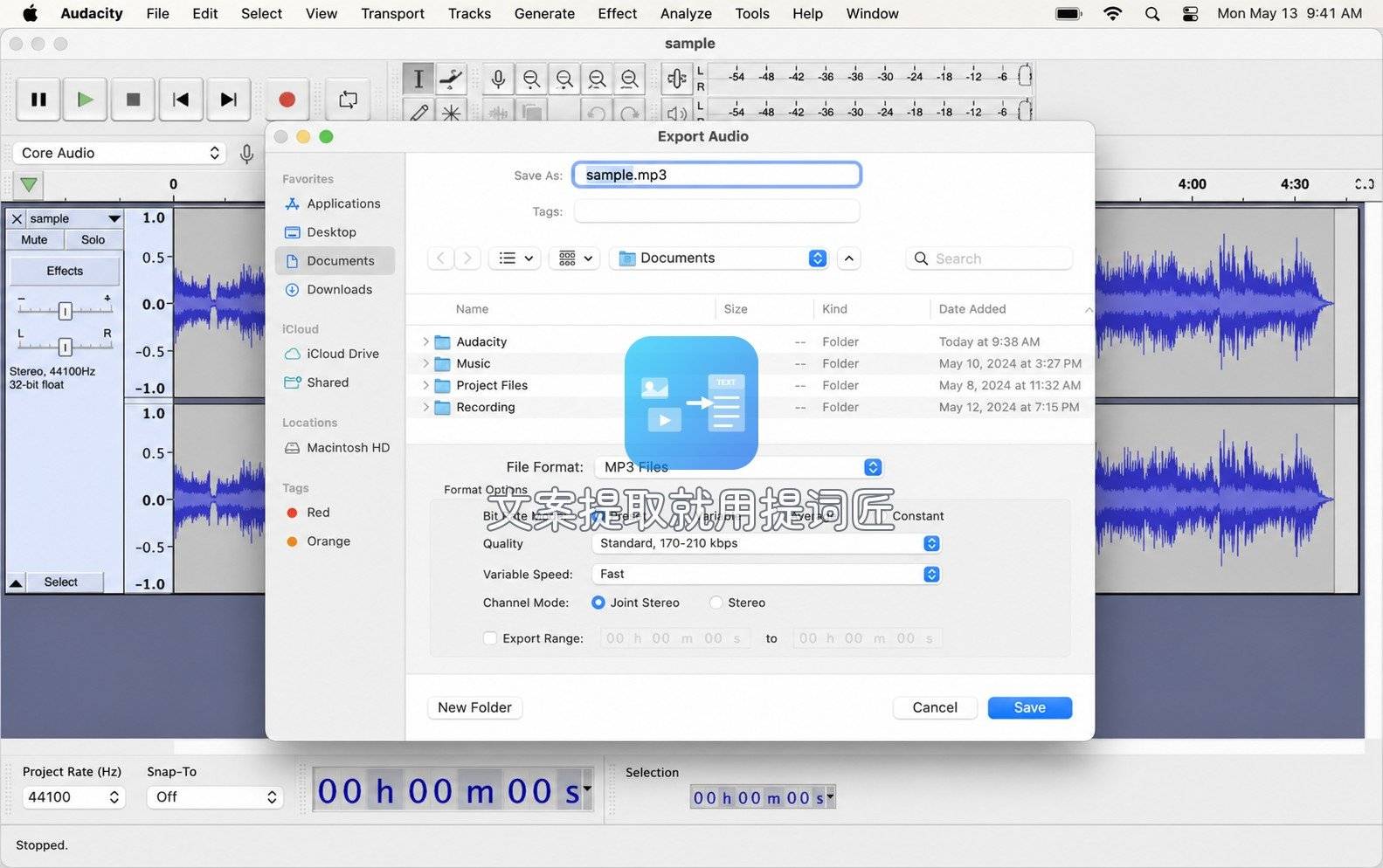
Task: Open the Variable Speed dropdown
Action: click(766, 574)
